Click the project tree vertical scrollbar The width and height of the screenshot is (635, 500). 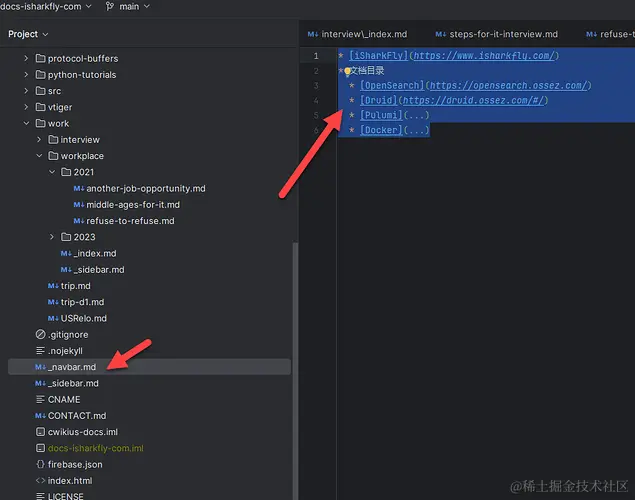(295, 370)
